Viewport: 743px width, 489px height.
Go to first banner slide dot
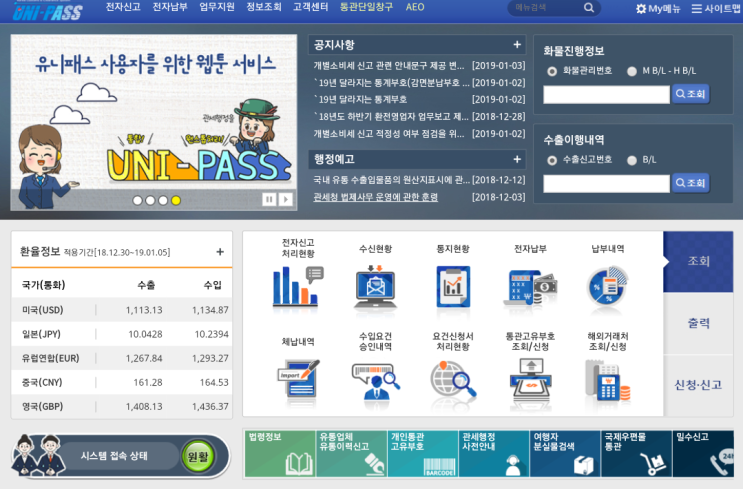point(137,200)
